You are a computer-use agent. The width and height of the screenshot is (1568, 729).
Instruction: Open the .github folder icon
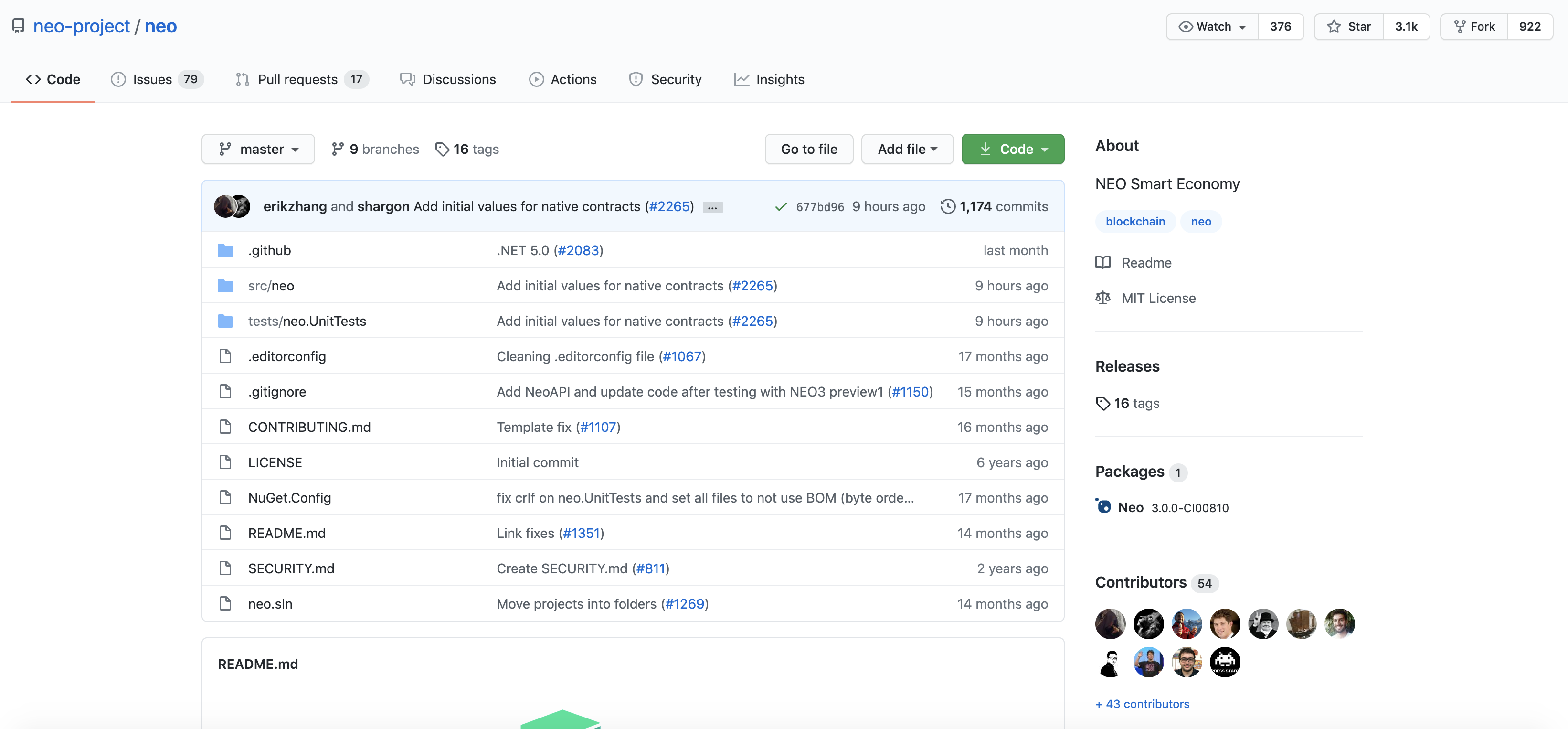click(x=225, y=250)
